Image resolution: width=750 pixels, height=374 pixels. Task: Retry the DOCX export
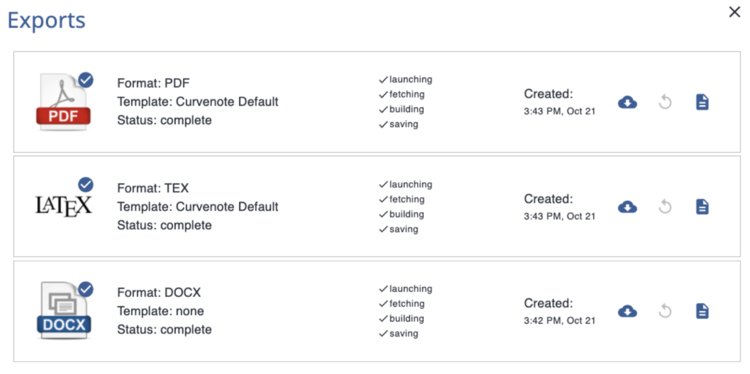tap(665, 311)
